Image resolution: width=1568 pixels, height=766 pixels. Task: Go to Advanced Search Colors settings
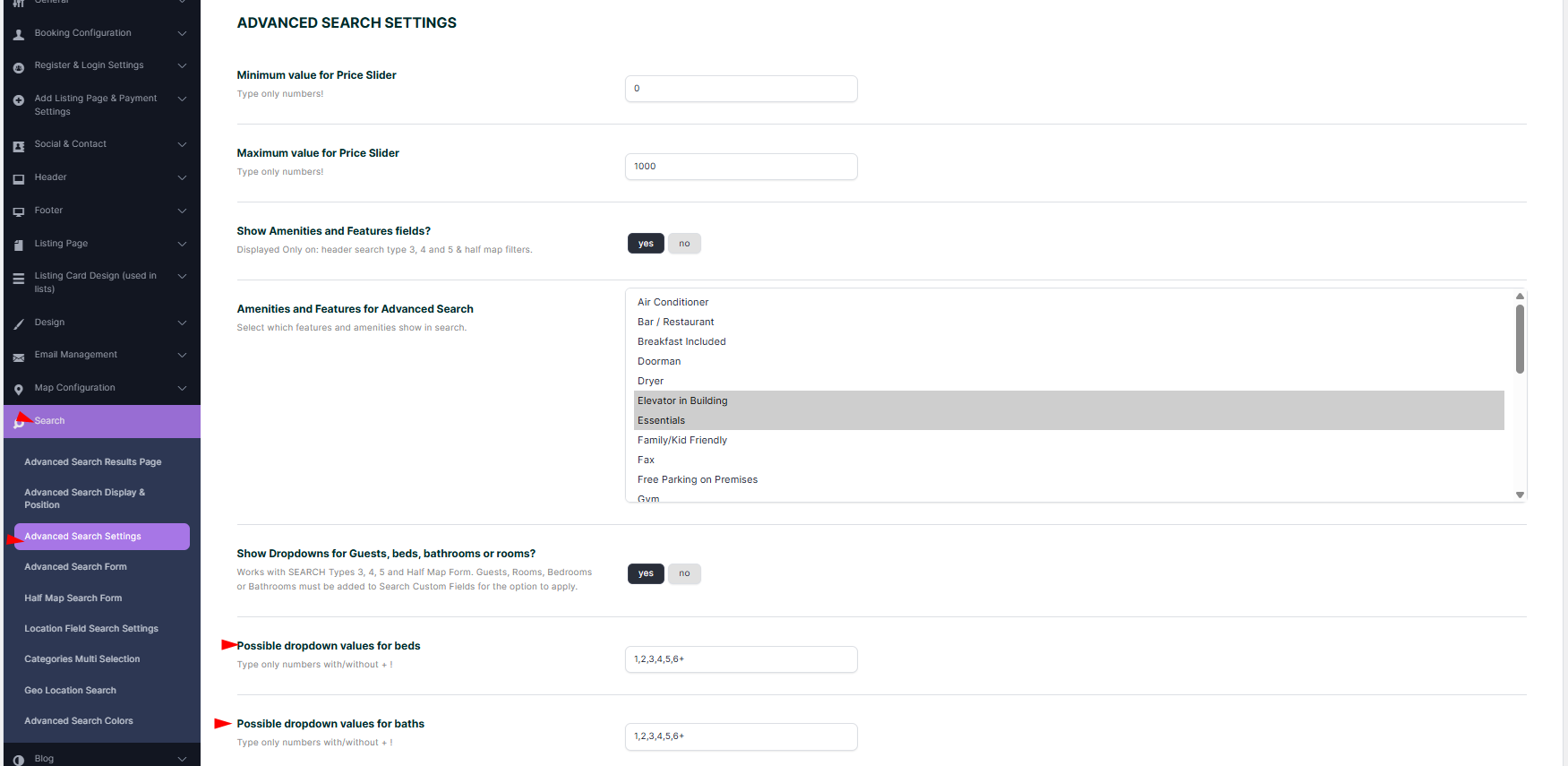[x=79, y=721]
